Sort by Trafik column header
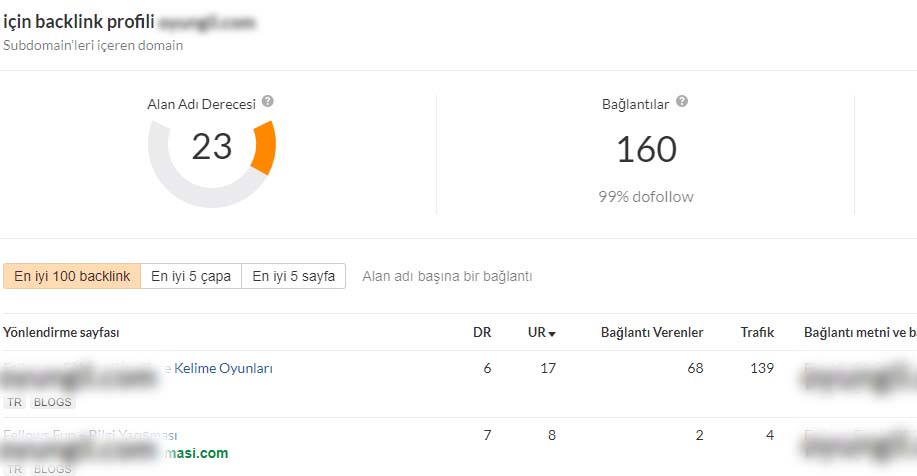This screenshot has height=476, width=917. coord(757,332)
